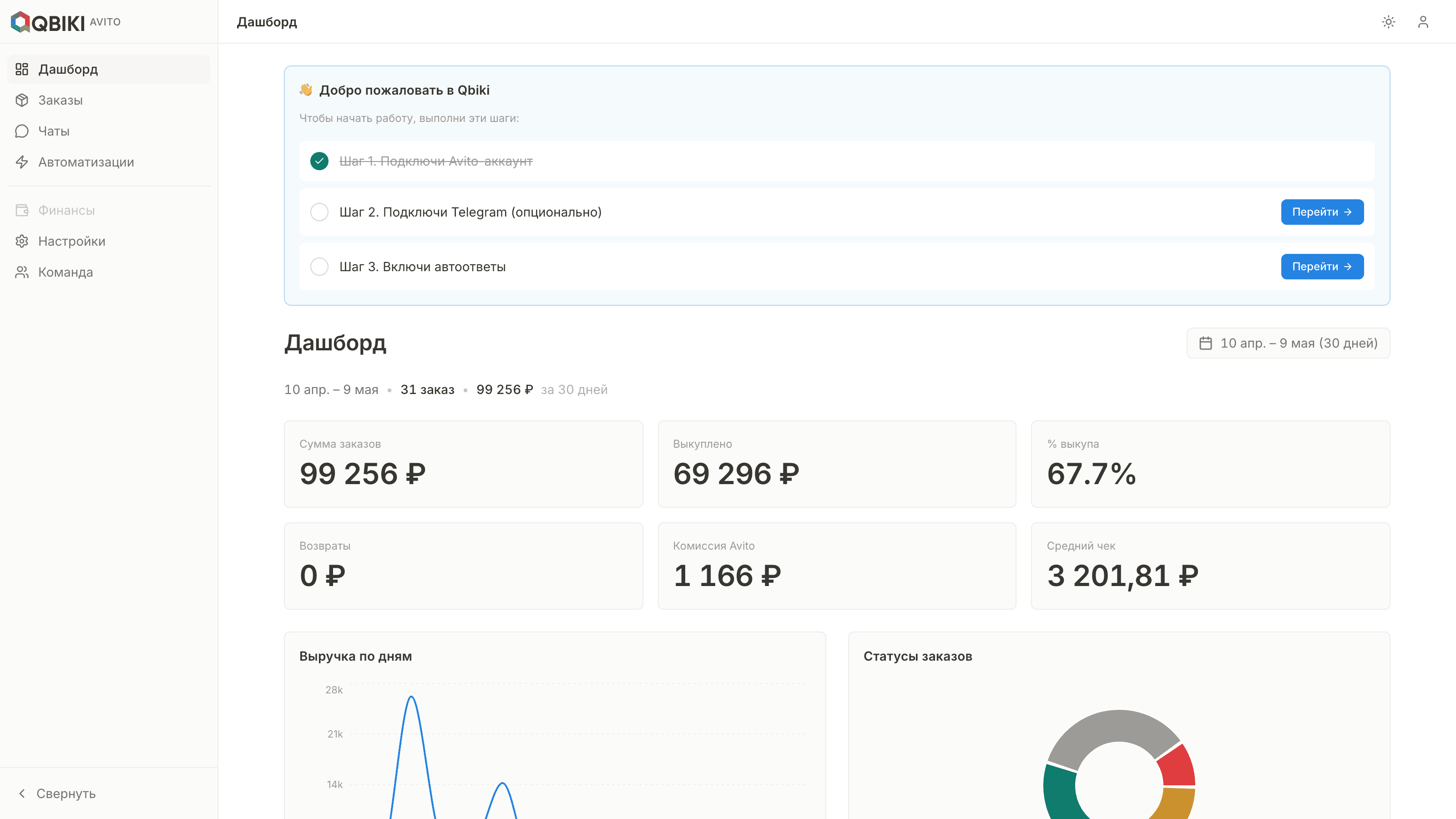Open Чаты section

pos(109,131)
